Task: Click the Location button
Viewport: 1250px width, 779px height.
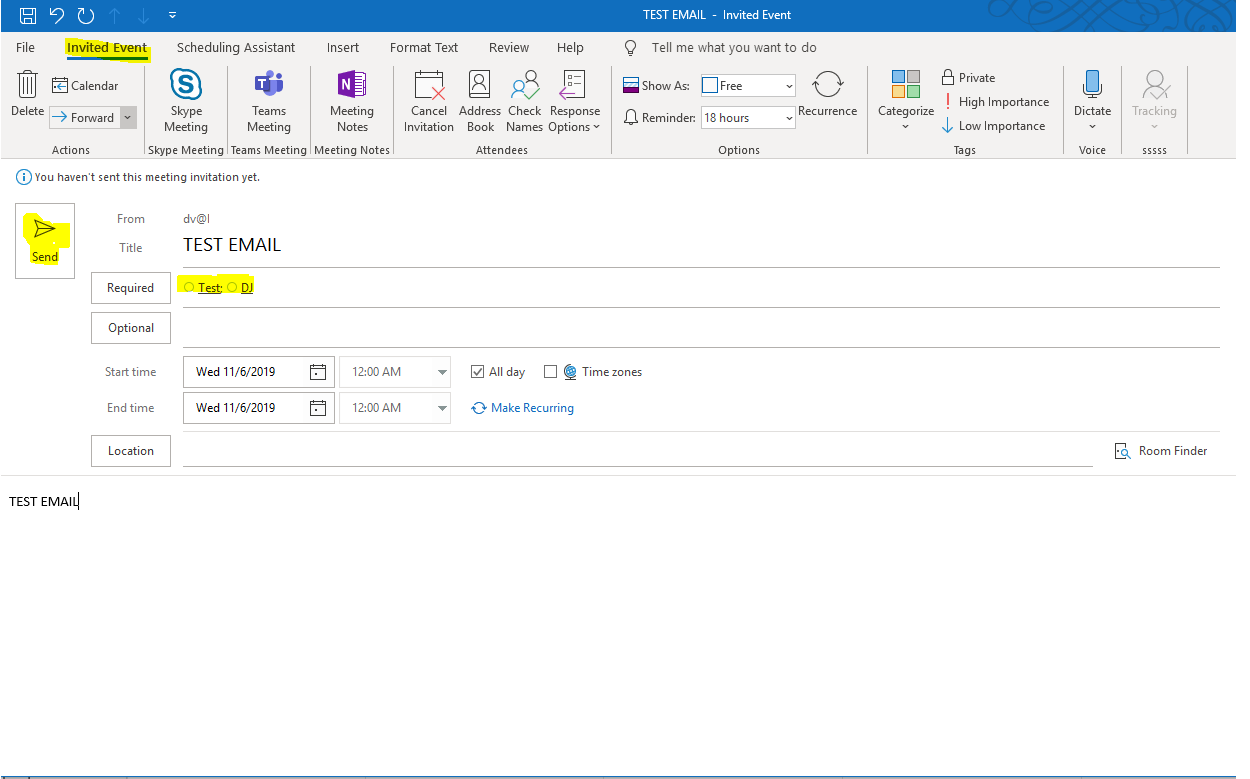Action: click(x=131, y=451)
